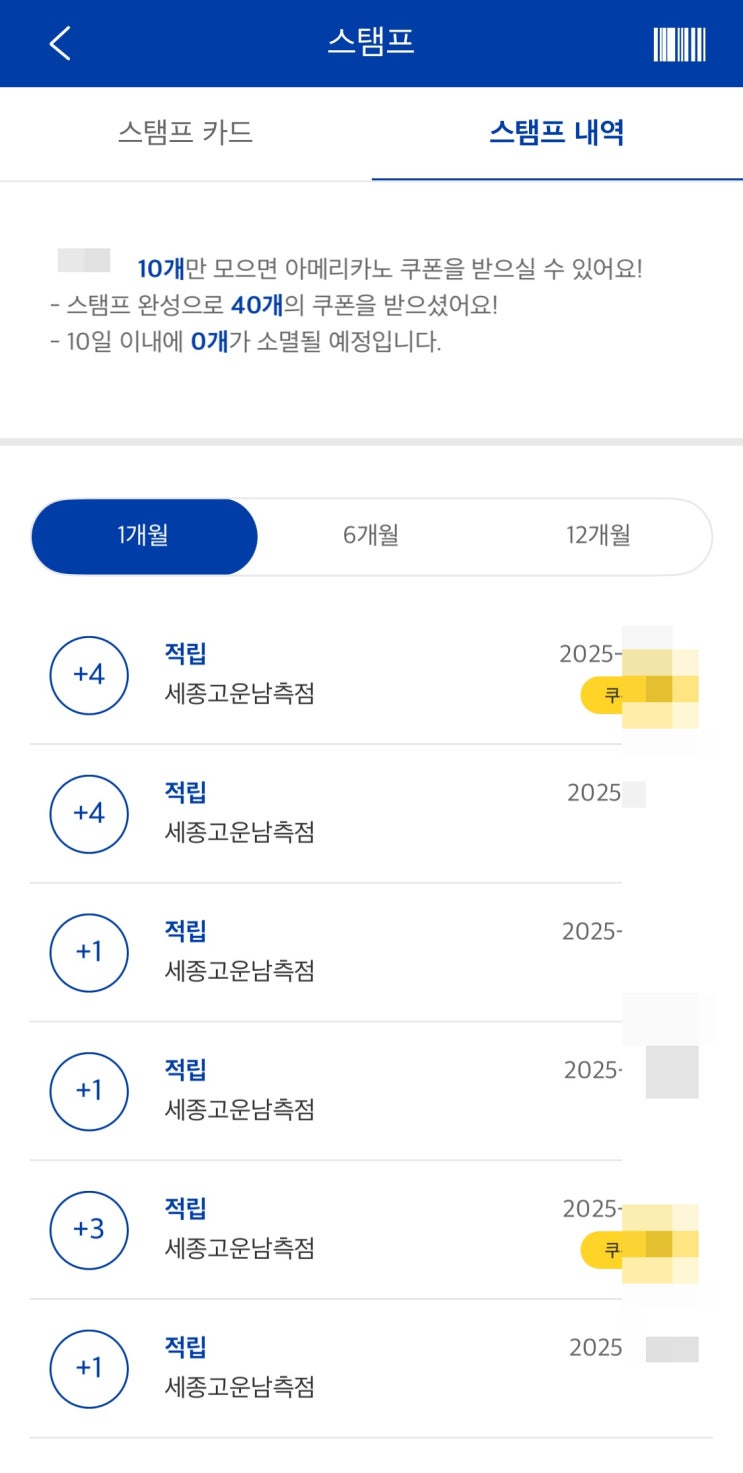Tap the back arrow in header
743x1473 pixels.
60,43
